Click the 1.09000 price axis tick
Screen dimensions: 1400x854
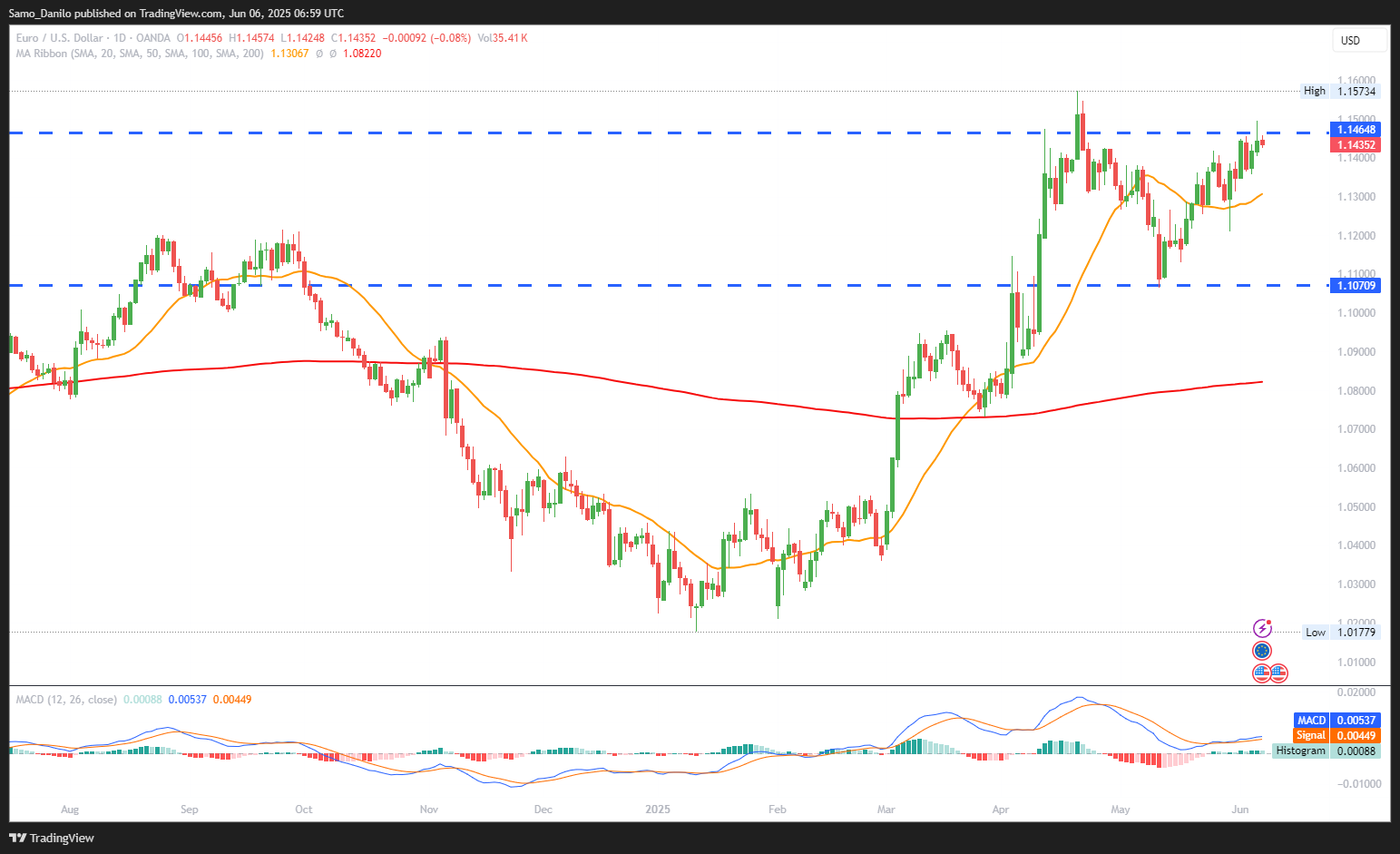coord(1356,352)
